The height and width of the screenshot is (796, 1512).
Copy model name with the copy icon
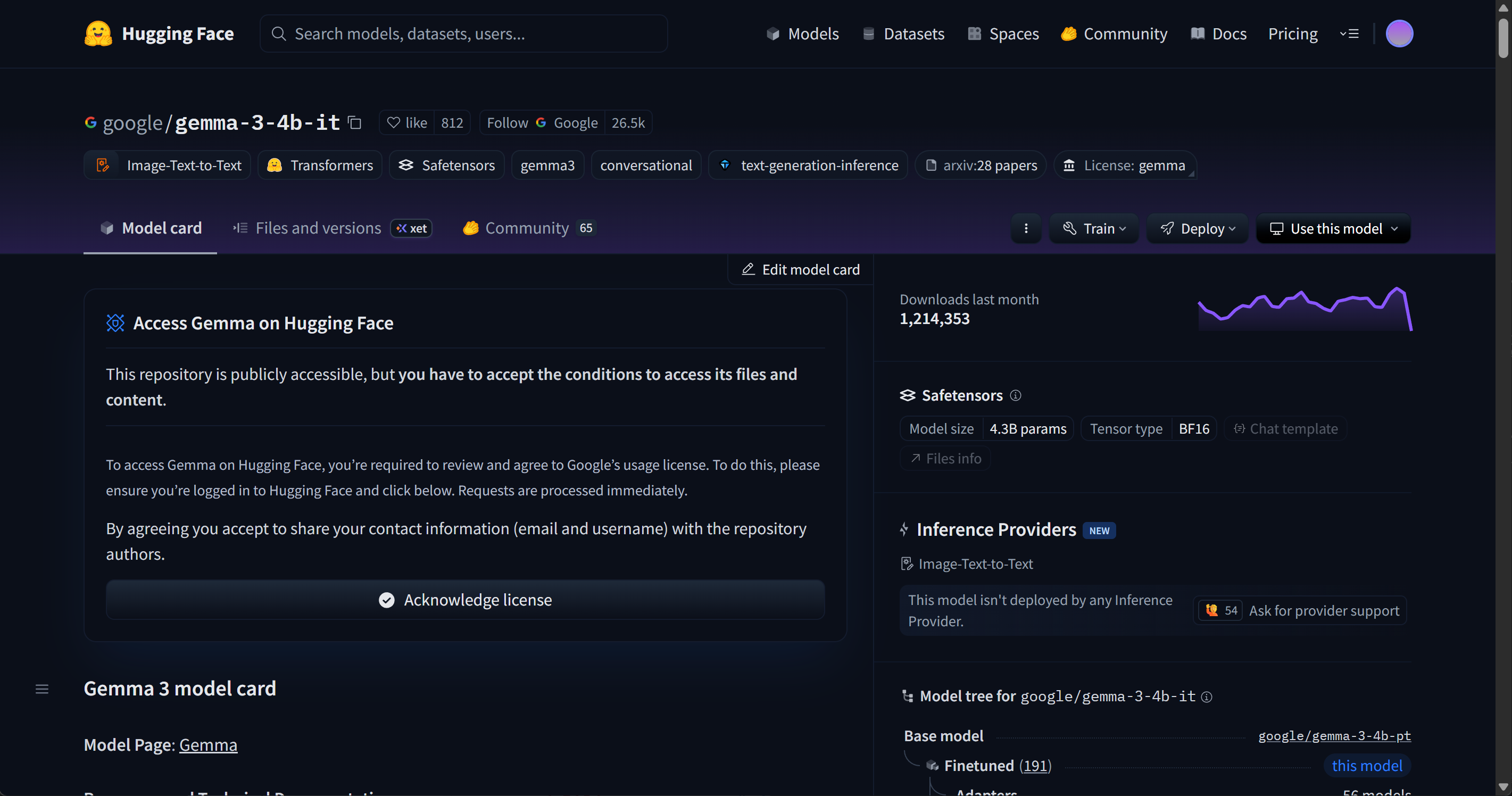point(354,123)
